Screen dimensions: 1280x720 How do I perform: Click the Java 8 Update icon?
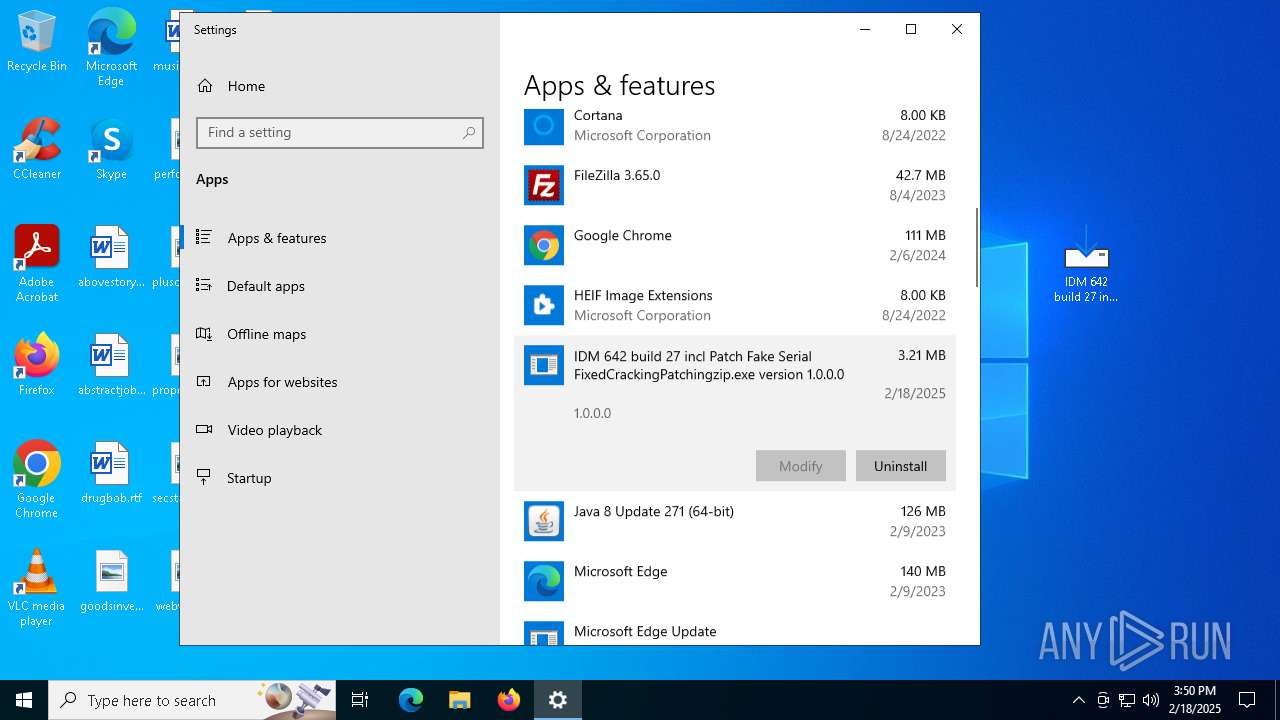point(544,521)
